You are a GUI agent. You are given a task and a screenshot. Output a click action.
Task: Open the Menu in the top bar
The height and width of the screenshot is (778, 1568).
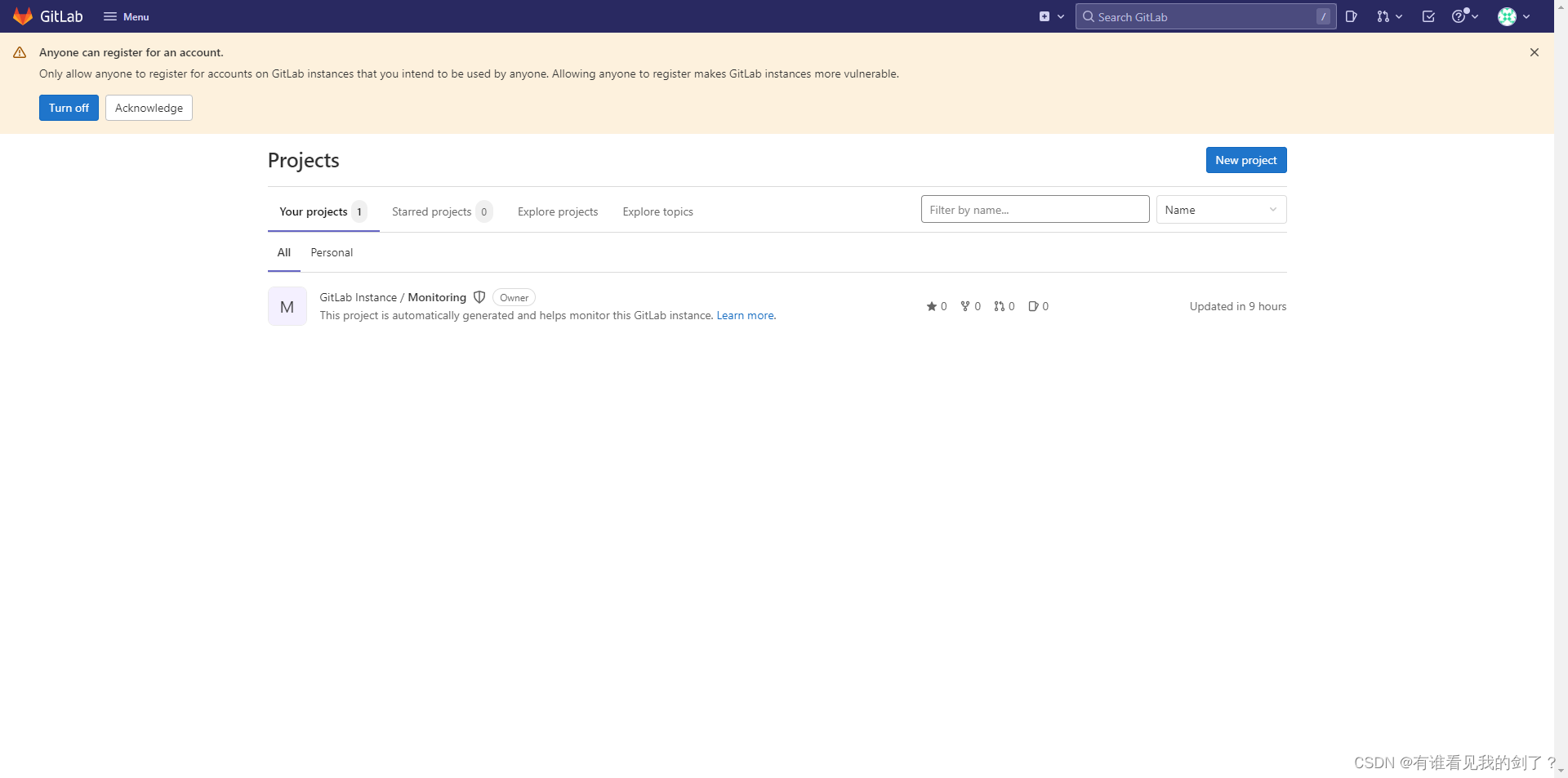(x=126, y=16)
